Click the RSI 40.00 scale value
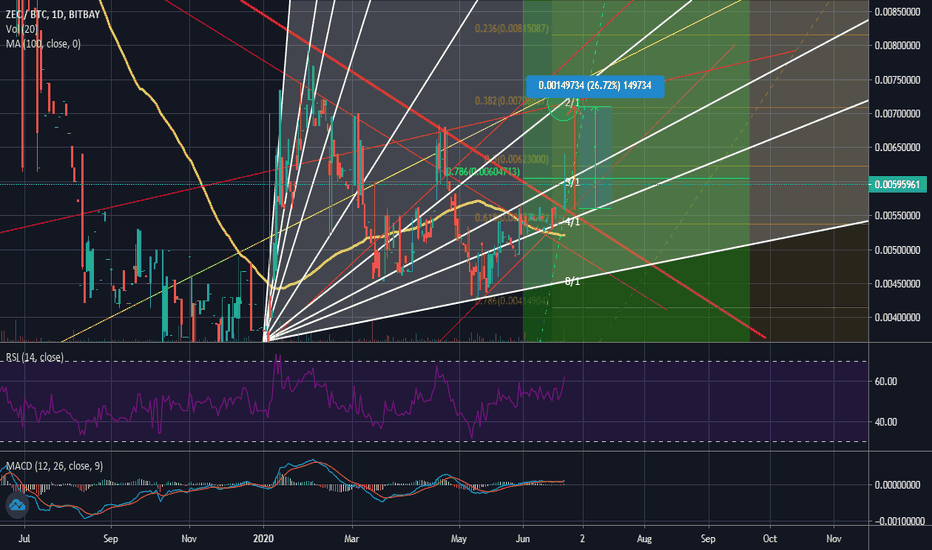Image resolution: width=932 pixels, height=550 pixels. pyautogui.click(x=886, y=422)
